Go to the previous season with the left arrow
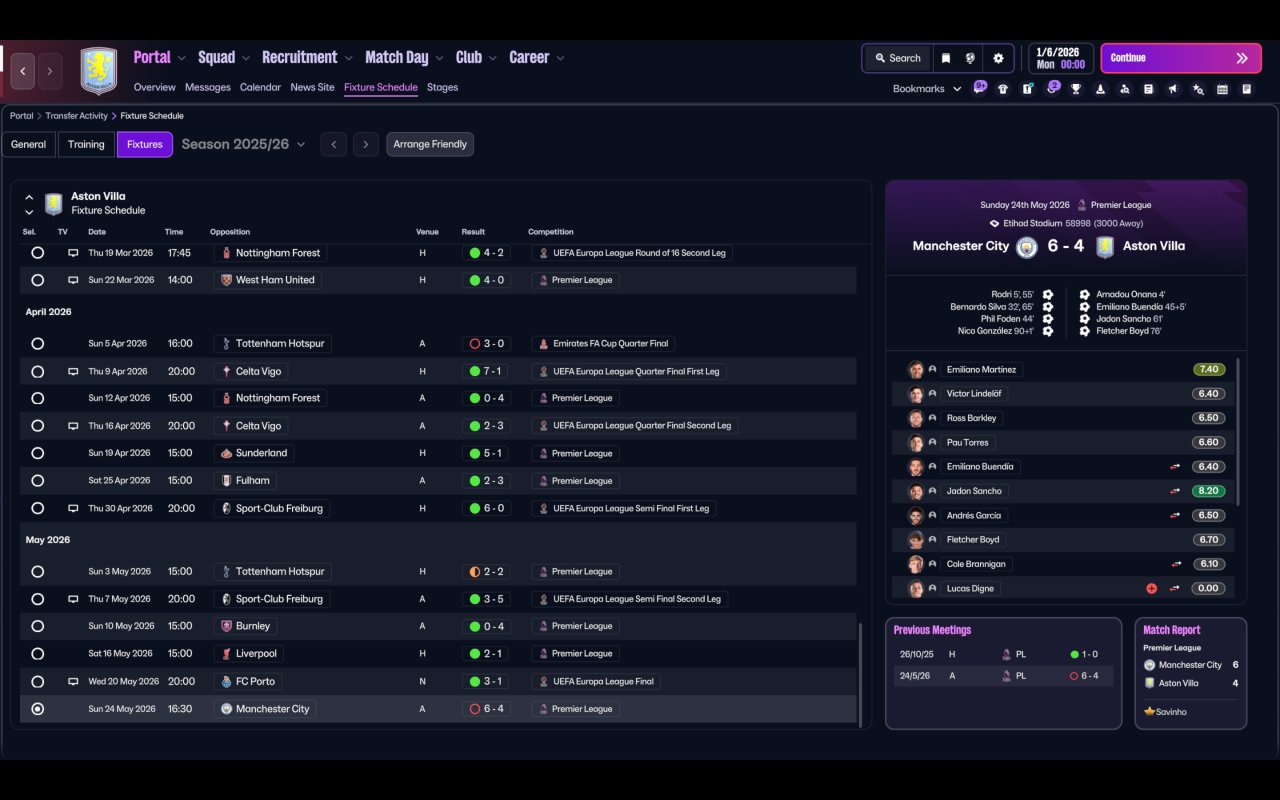 [334, 144]
